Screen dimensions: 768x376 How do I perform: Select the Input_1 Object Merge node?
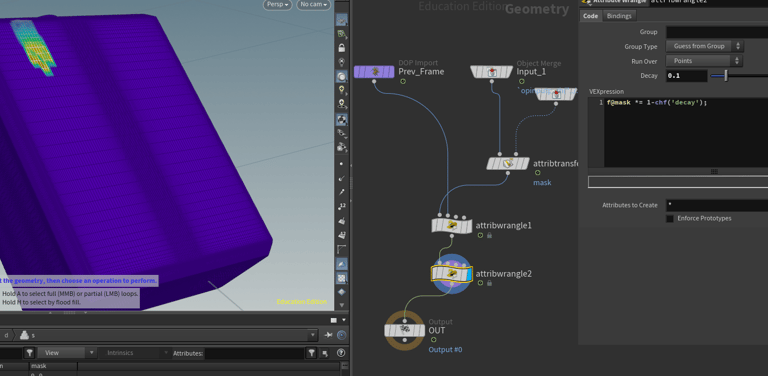(x=493, y=72)
